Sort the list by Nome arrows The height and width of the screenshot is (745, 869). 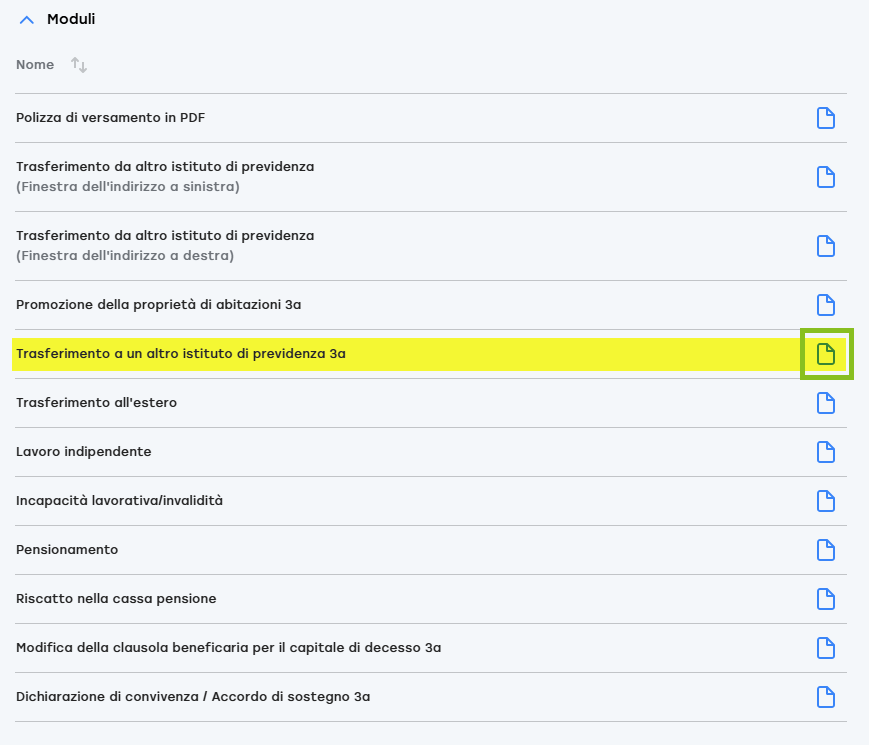tap(79, 65)
